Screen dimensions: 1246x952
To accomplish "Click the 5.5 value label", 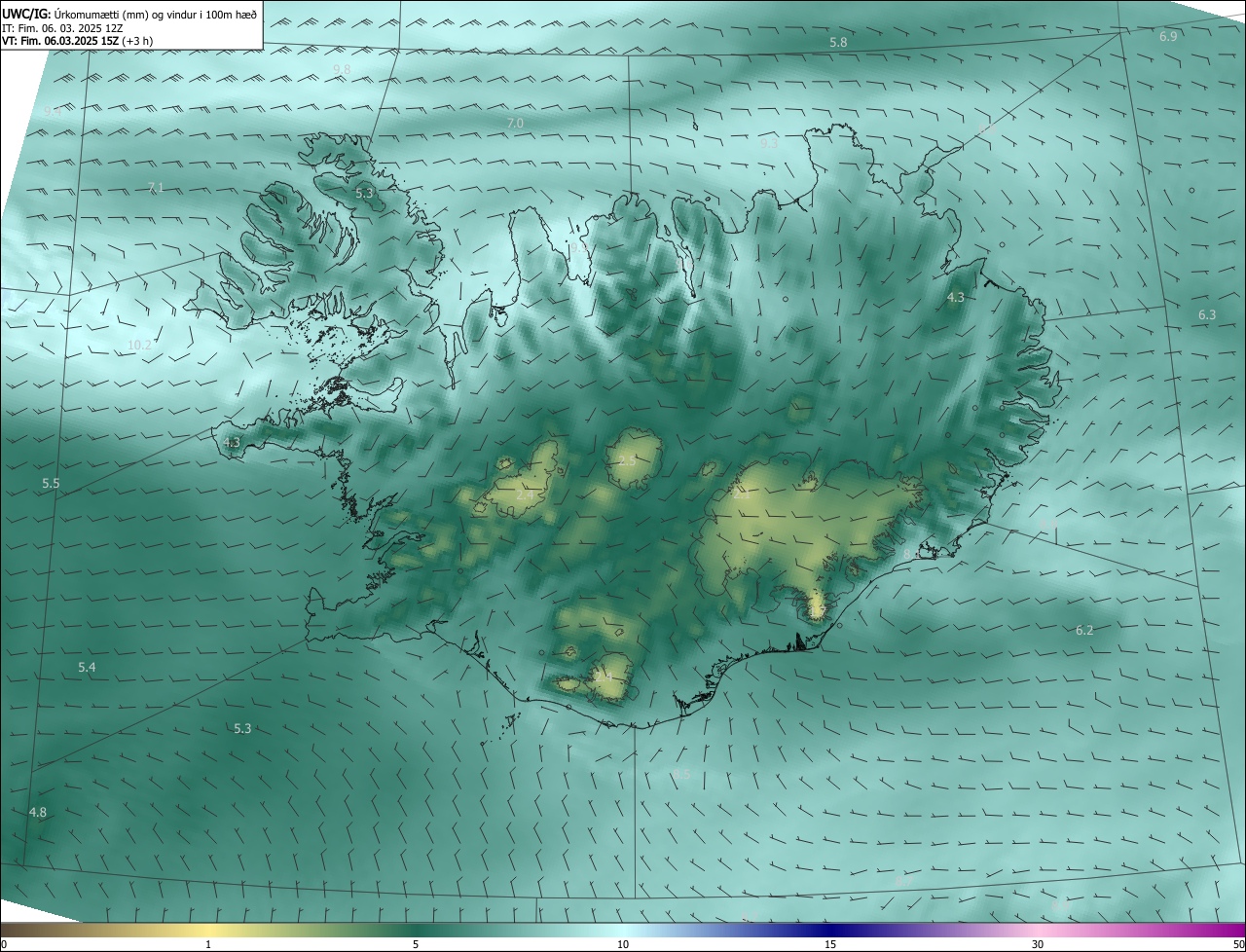I will 51,483.
